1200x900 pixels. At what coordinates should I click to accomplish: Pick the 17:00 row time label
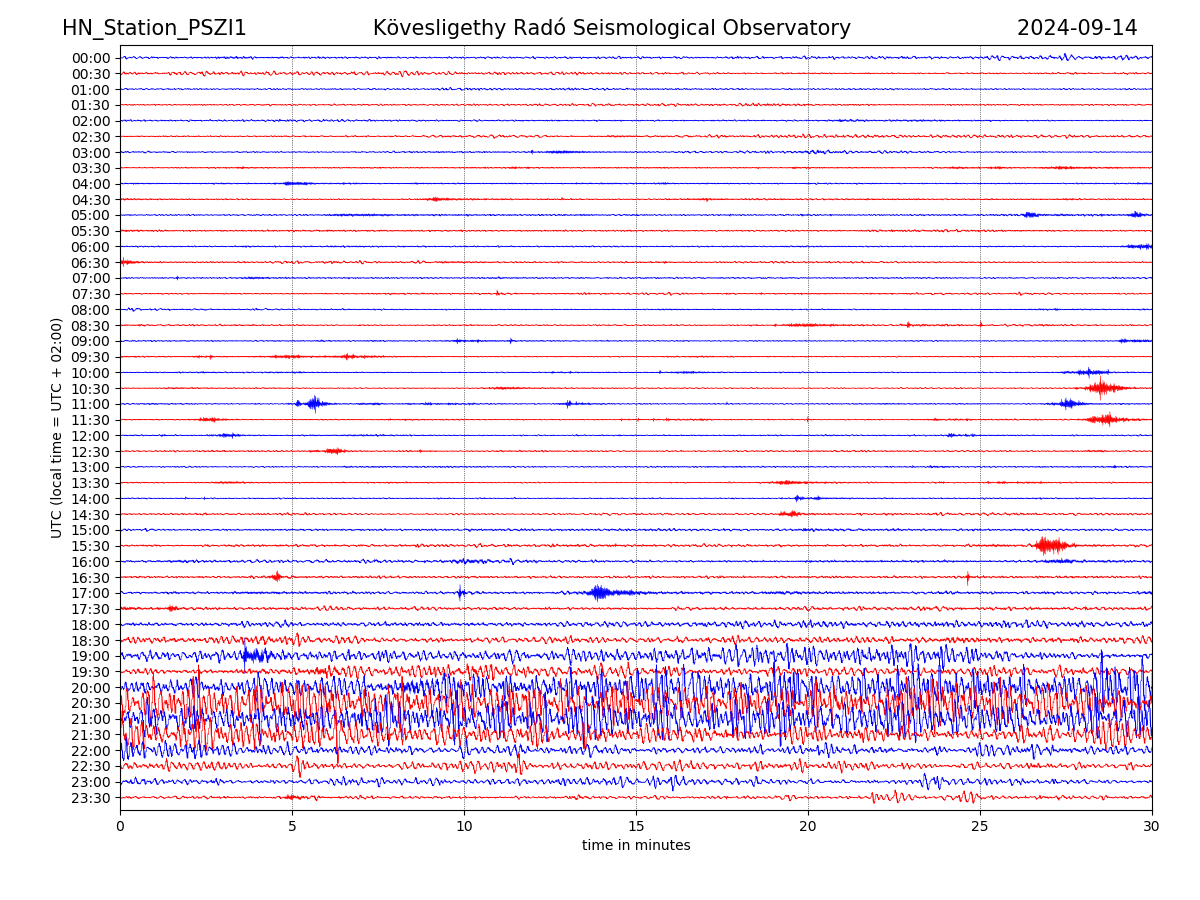[91, 593]
